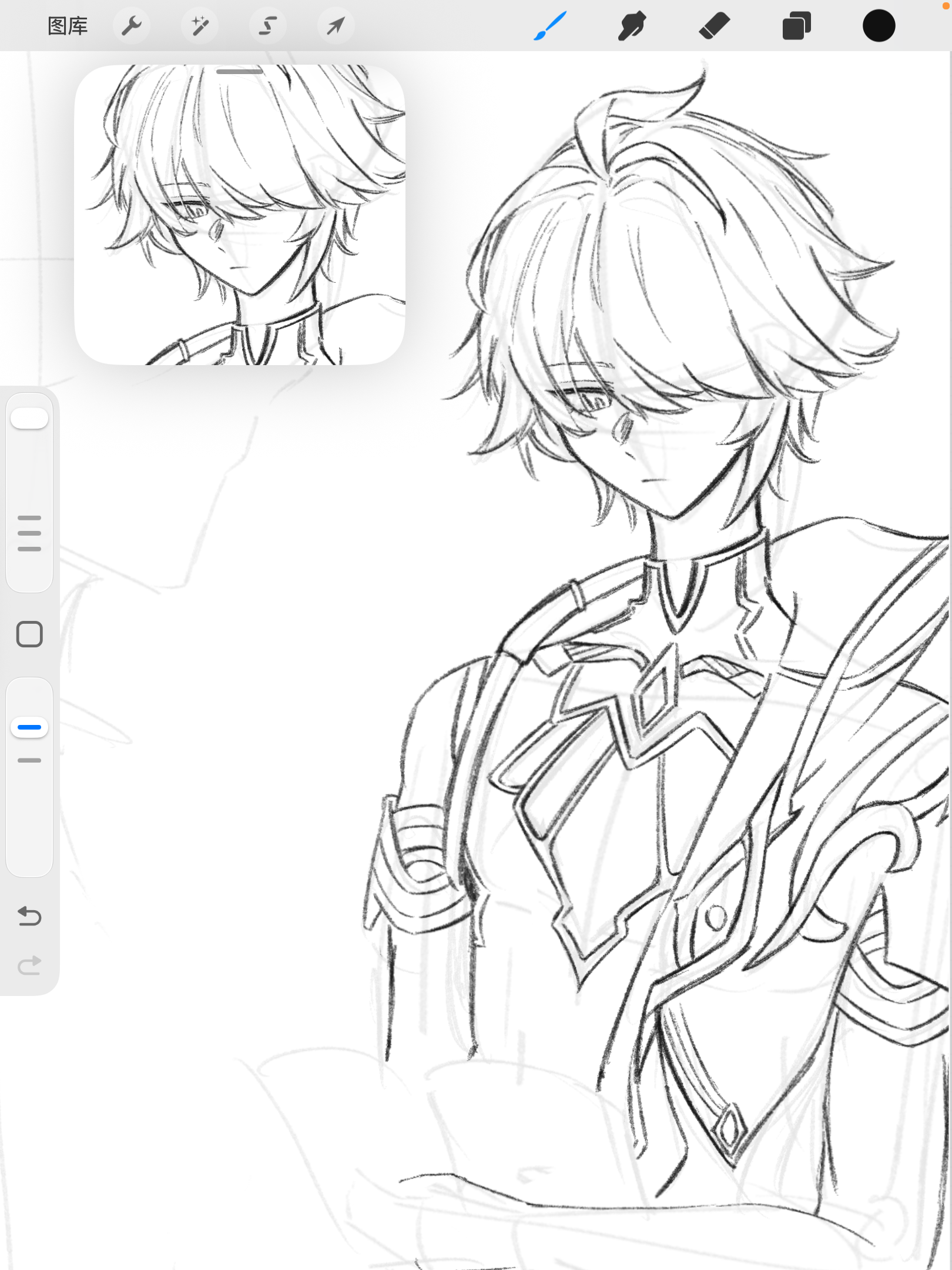The height and width of the screenshot is (1270, 952).
Task: Select the Eraser tool
Action: (x=715, y=26)
